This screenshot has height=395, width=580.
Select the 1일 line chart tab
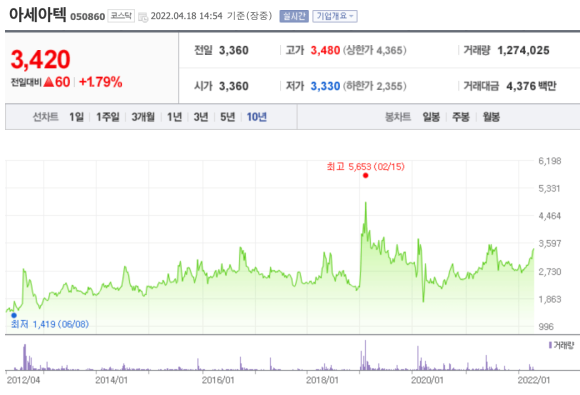[77, 117]
